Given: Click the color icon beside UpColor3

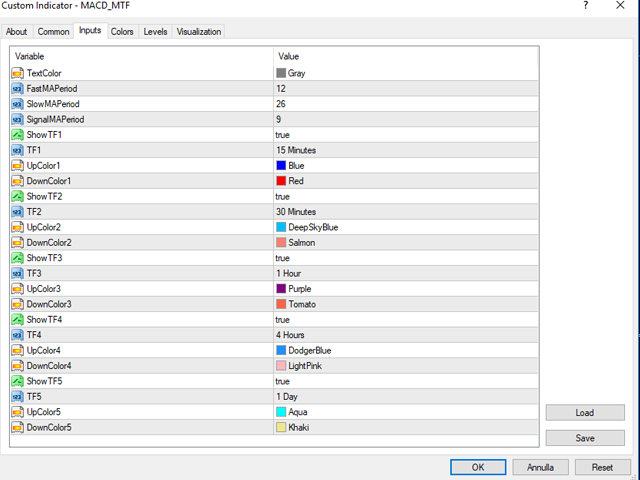Looking at the screenshot, I should pyautogui.click(x=18, y=289).
